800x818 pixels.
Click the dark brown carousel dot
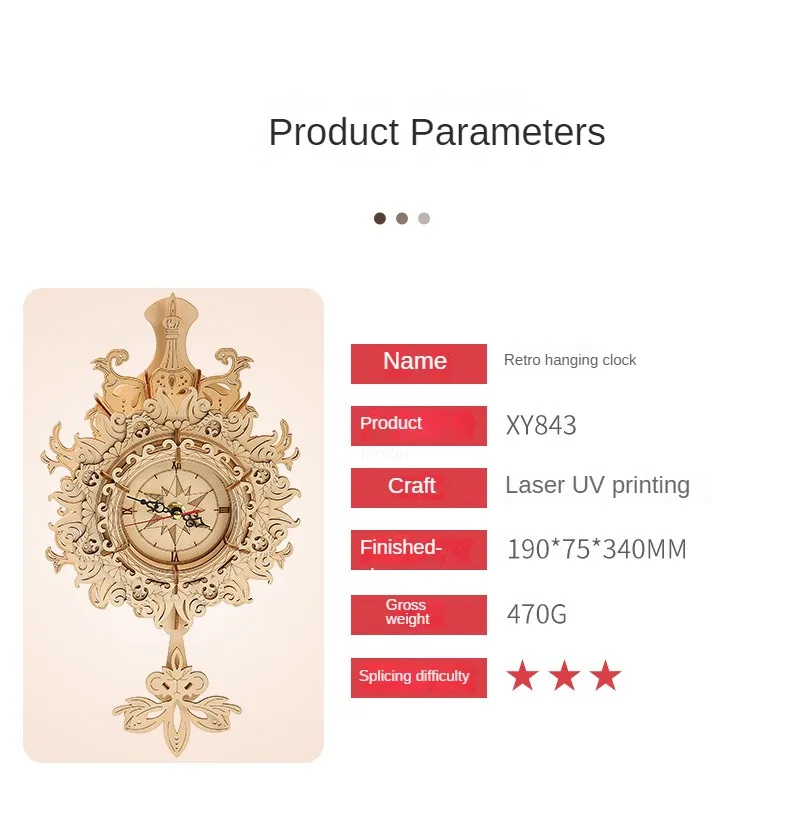tap(380, 219)
